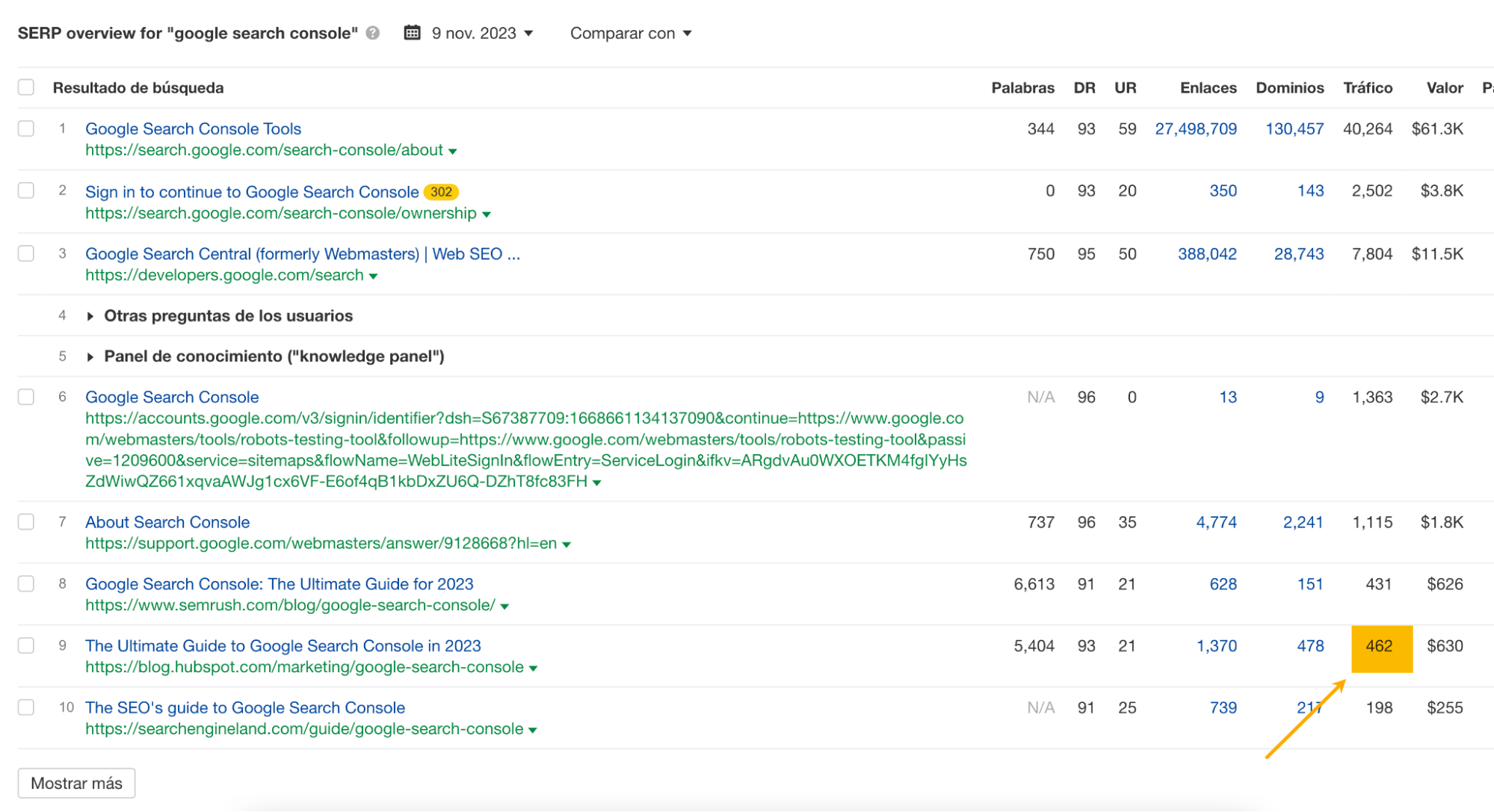Image resolution: width=1494 pixels, height=812 pixels.
Task: Check the checkbox for result 1
Action: click(25, 128)
